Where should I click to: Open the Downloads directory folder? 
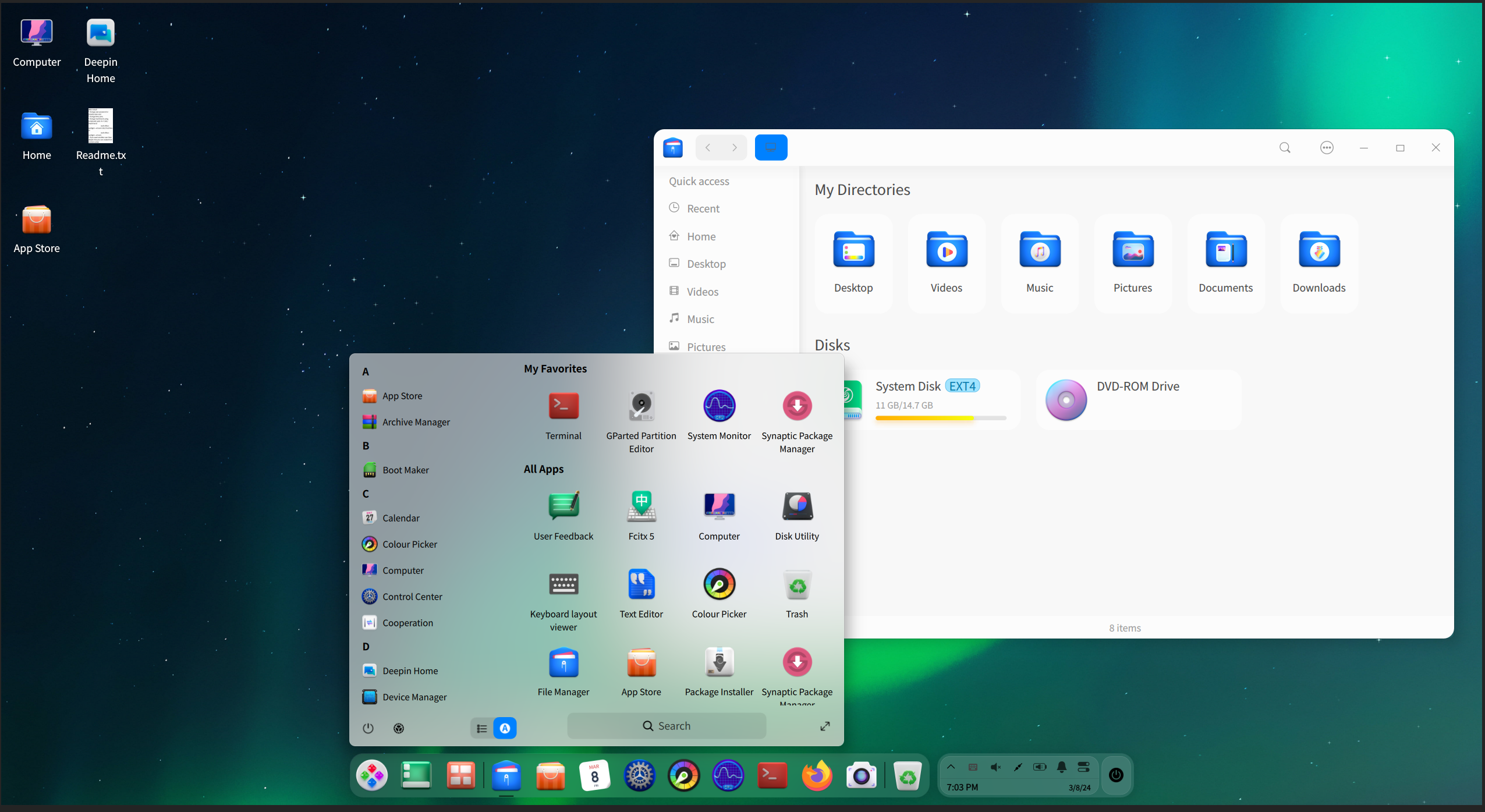(x=1319, y=263)
